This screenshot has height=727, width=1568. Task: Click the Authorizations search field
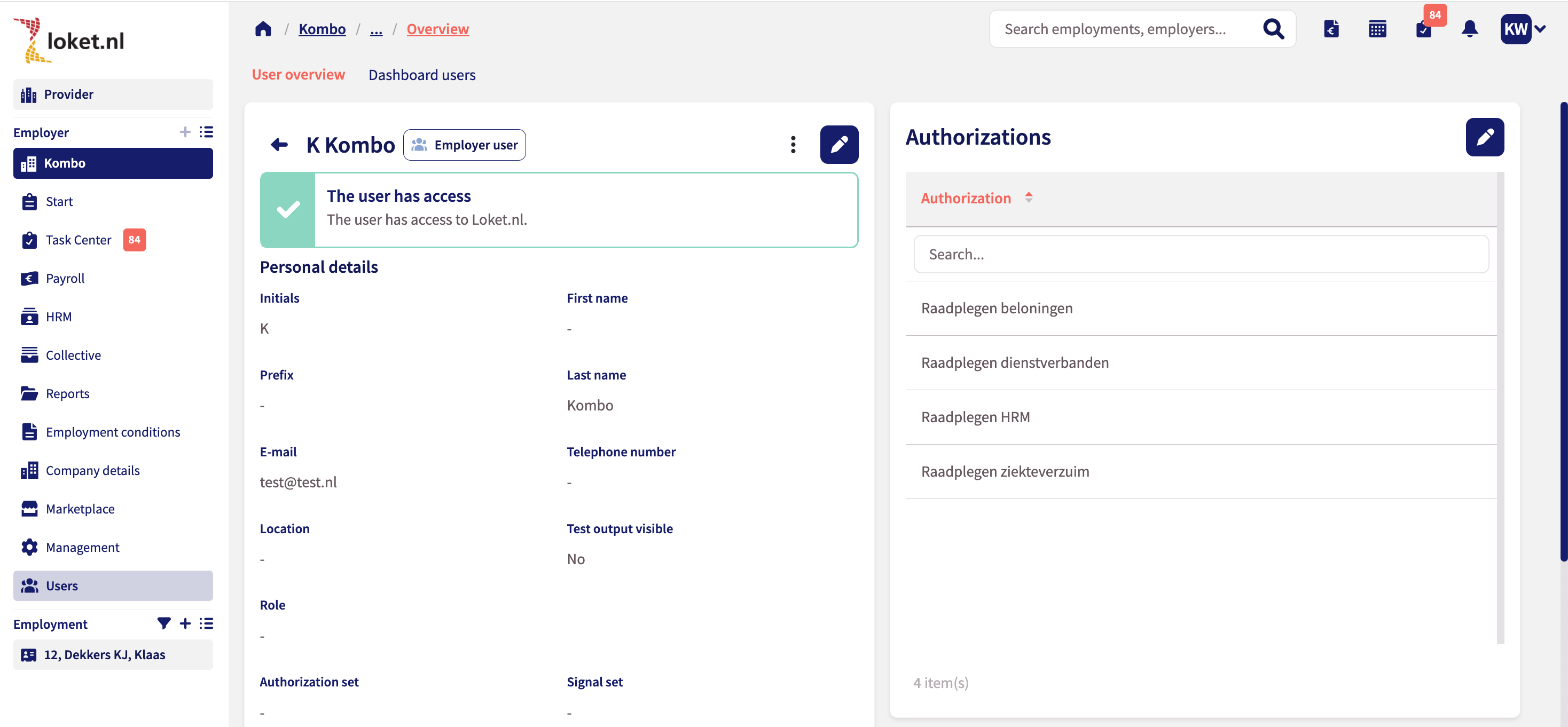(x=1201, y=254)
